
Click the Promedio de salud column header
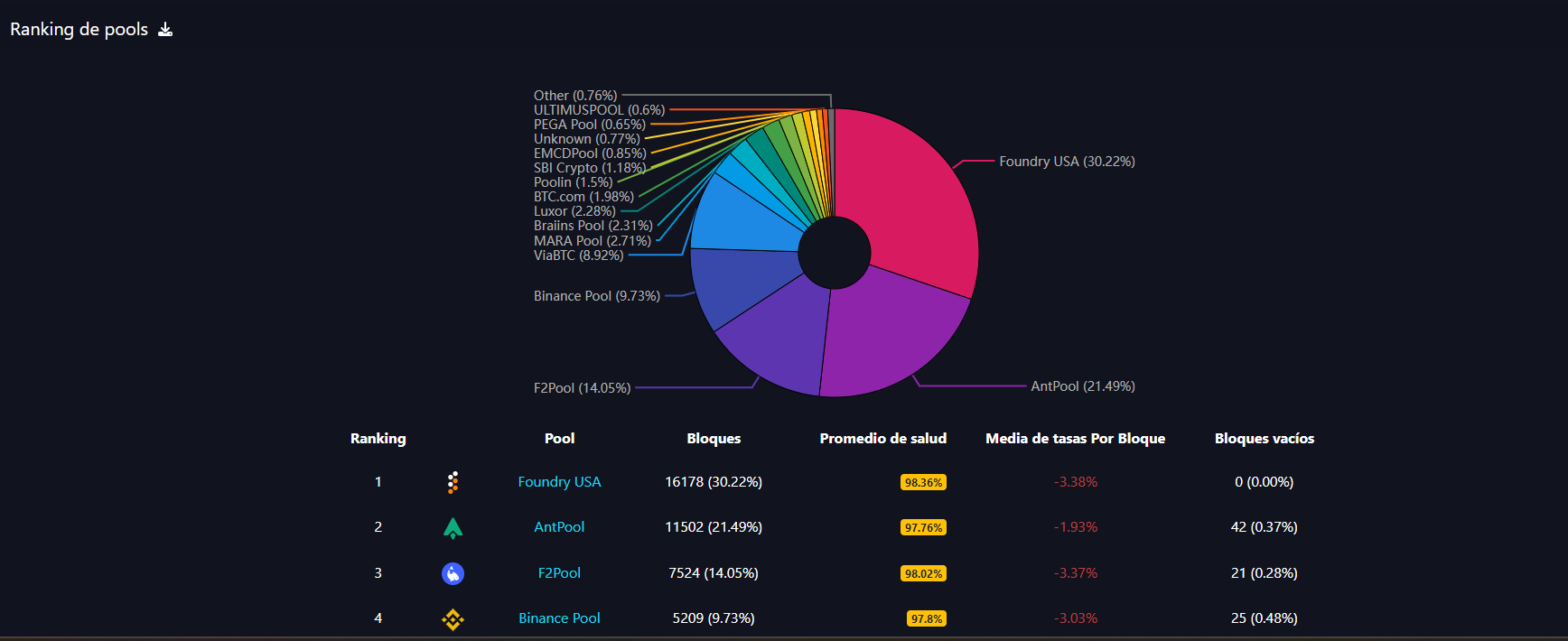(882, 439)
